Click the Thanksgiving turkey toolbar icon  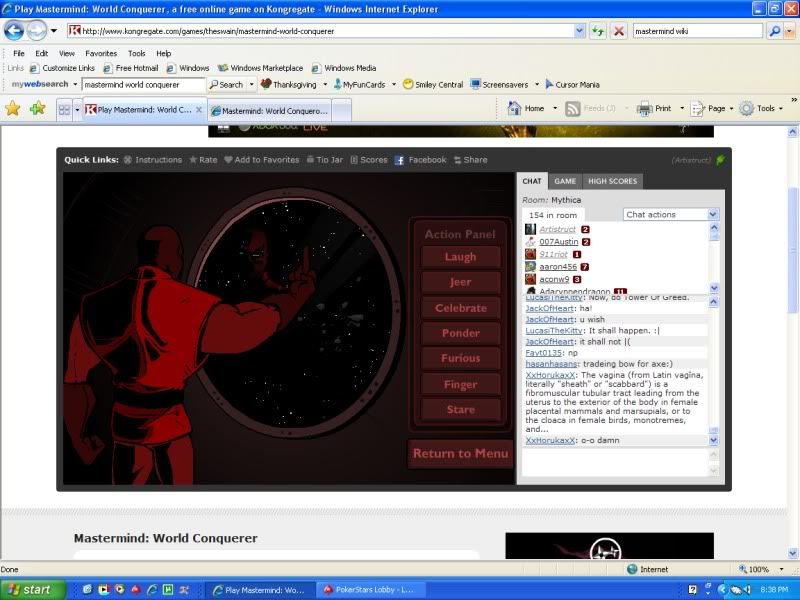tap(265, 84)
